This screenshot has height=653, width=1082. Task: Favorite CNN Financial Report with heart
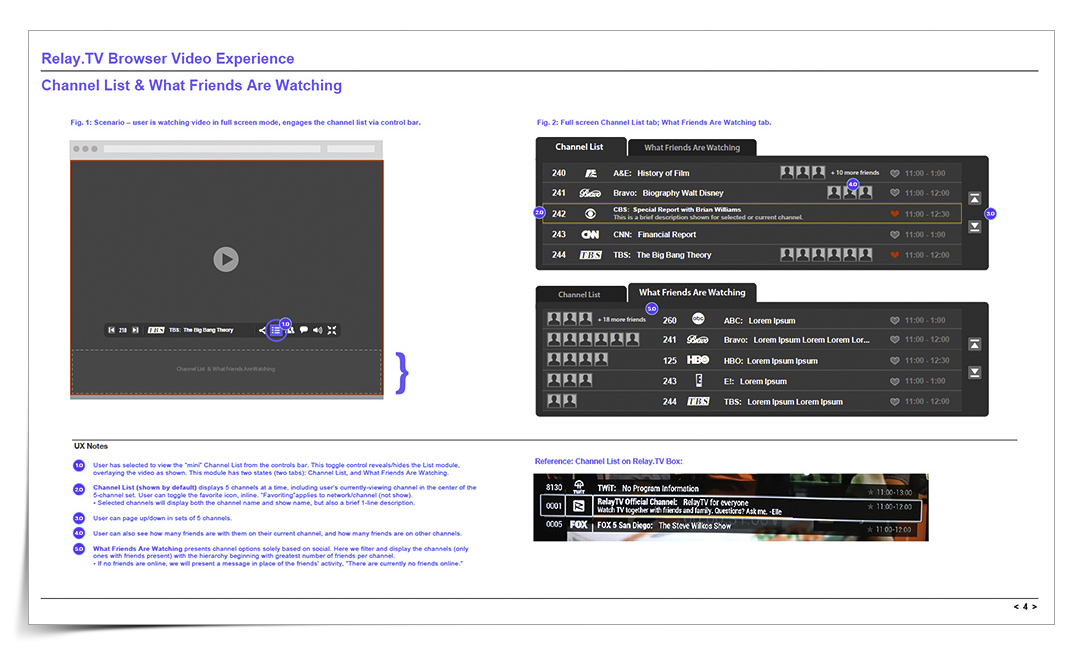pyautogui.click(x=895, y=235)
